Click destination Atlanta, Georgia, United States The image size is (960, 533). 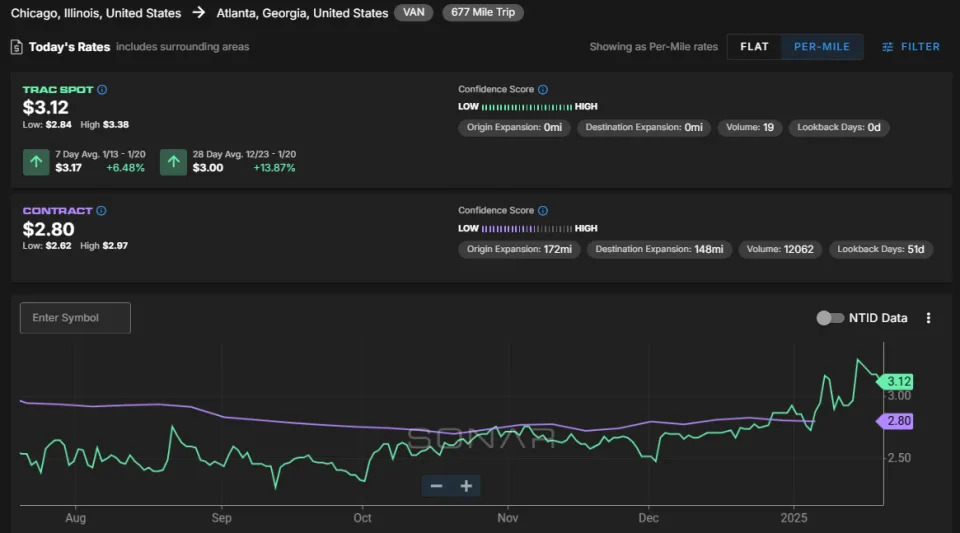click(302, 13)
